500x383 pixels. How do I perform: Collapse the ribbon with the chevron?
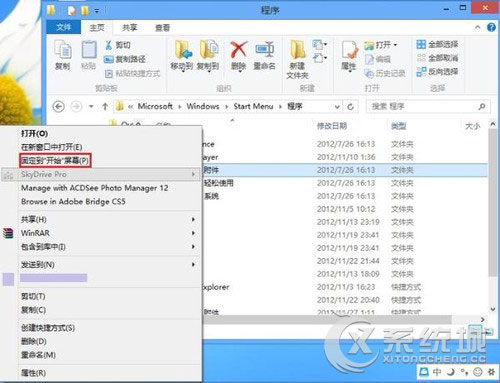(x=478, y=27)
